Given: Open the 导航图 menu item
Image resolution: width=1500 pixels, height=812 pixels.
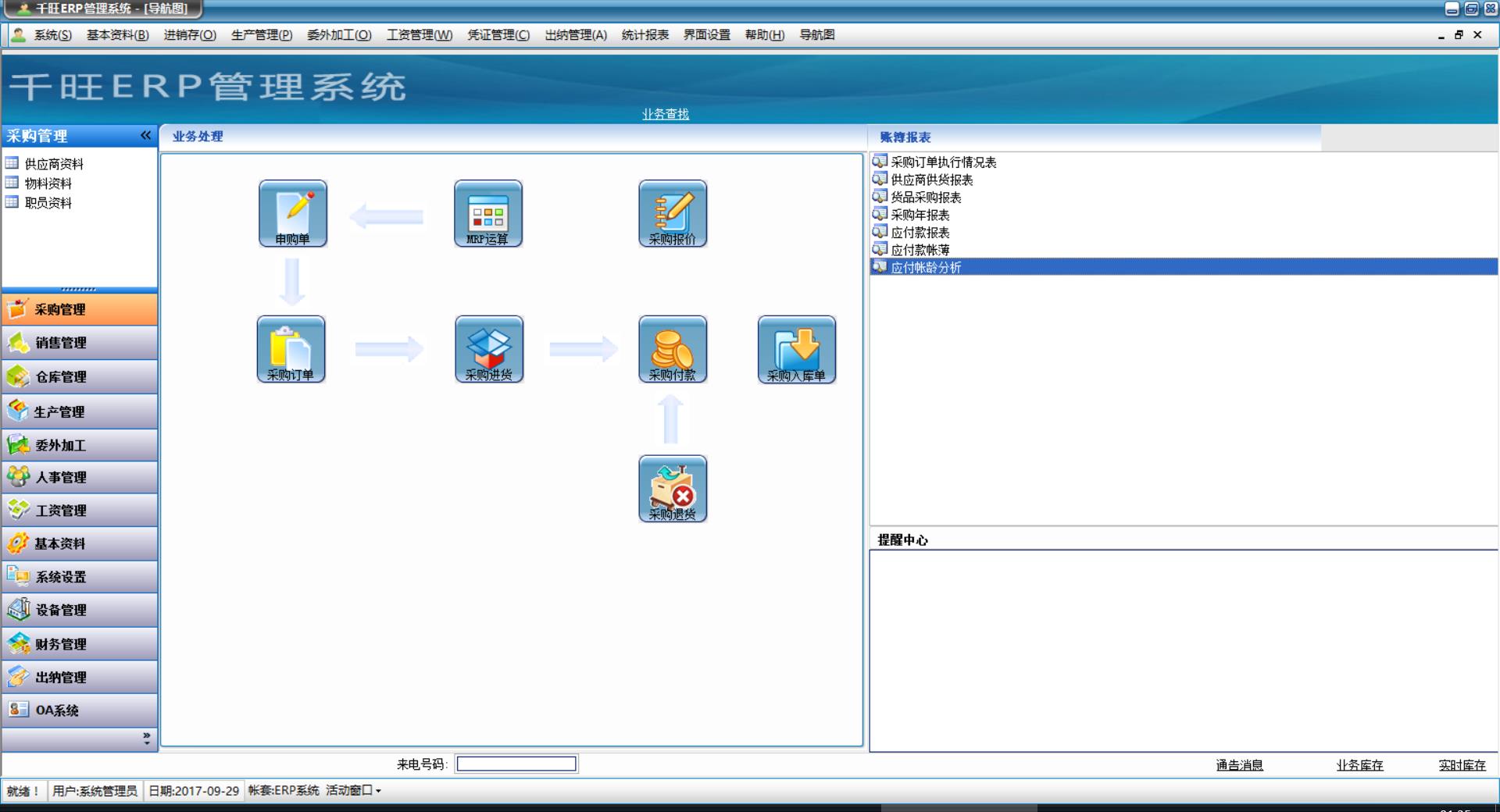Looking at the screenshot, I should click(817, 35).
